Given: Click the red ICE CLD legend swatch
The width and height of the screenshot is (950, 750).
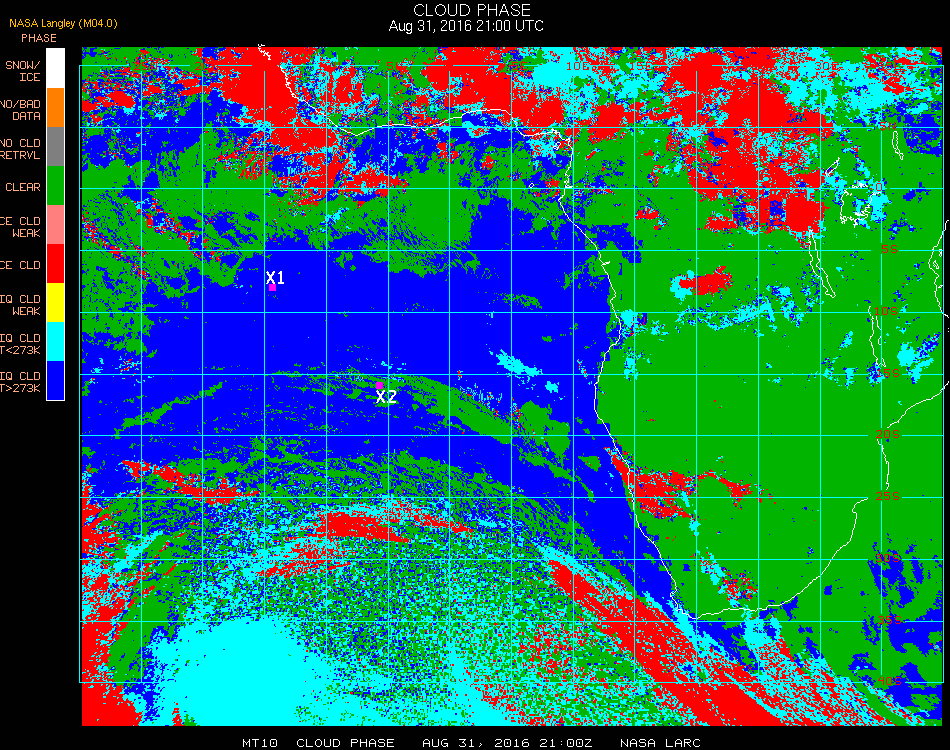Looking at the screenshot, I should (x=55, y=264).
